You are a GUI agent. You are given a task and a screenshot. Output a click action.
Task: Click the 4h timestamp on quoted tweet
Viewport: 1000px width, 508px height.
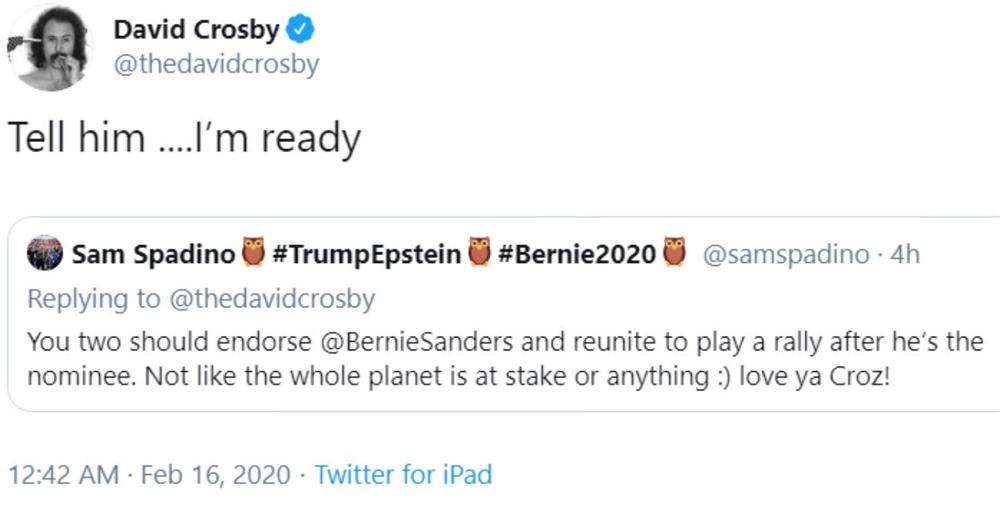pyautogui.click(x=904, y=255)
